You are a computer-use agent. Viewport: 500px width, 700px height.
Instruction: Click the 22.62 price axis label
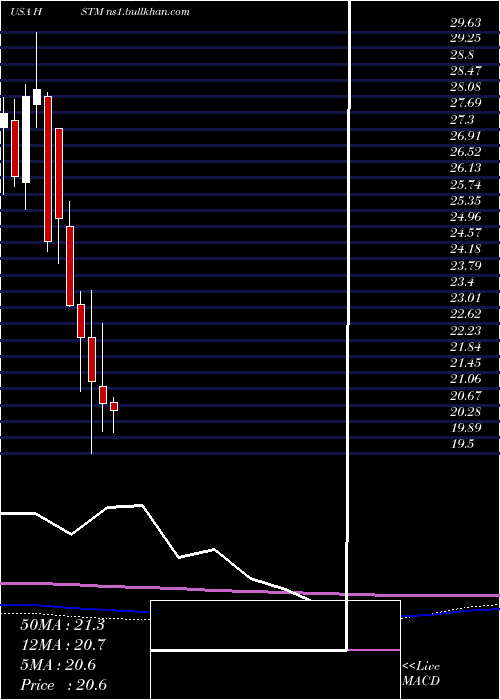pos(465,315)
